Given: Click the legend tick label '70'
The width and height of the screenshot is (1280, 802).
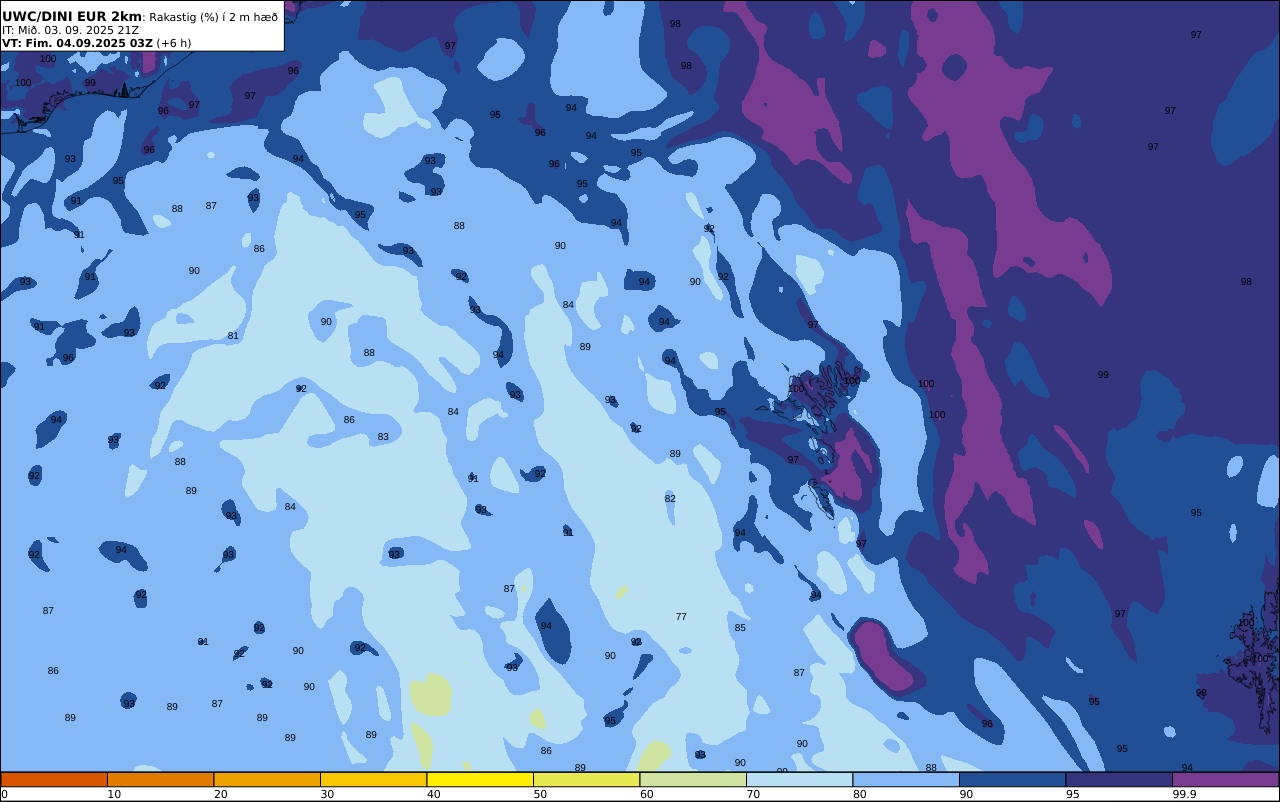Looking at the screenshot, I should point(753,794).
